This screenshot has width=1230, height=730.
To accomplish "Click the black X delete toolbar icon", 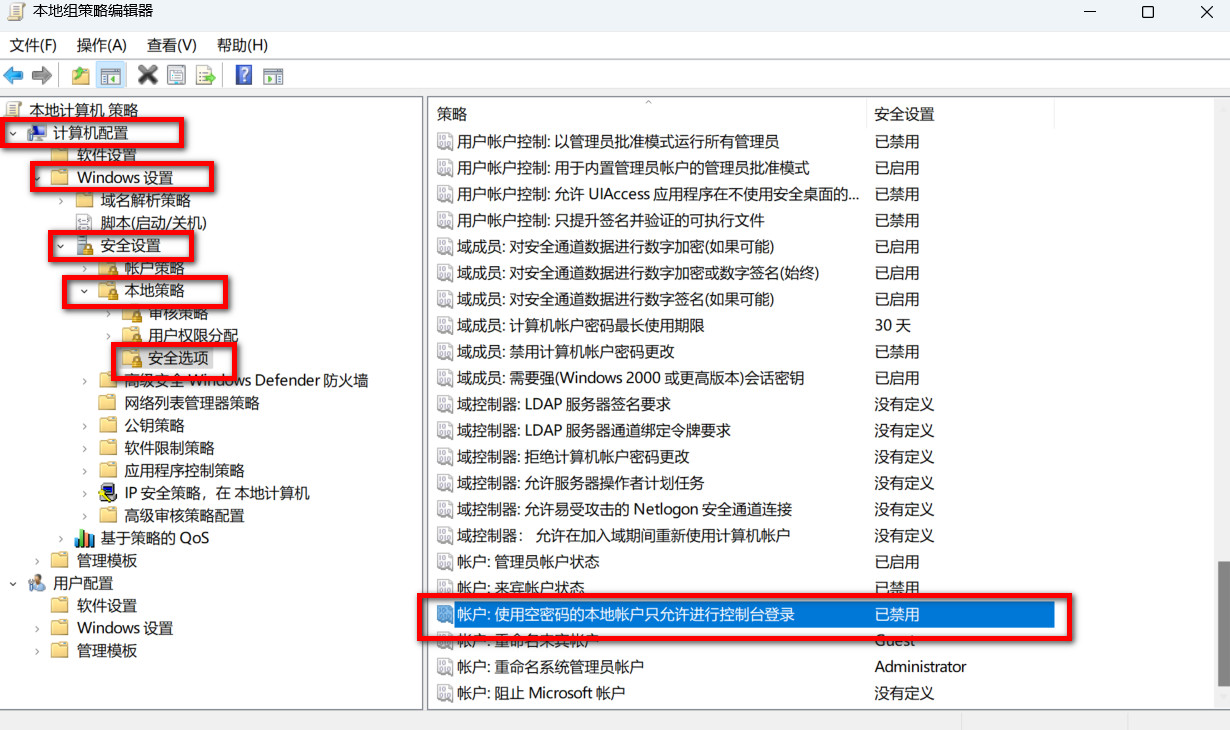I will click(x=148, y=75).
